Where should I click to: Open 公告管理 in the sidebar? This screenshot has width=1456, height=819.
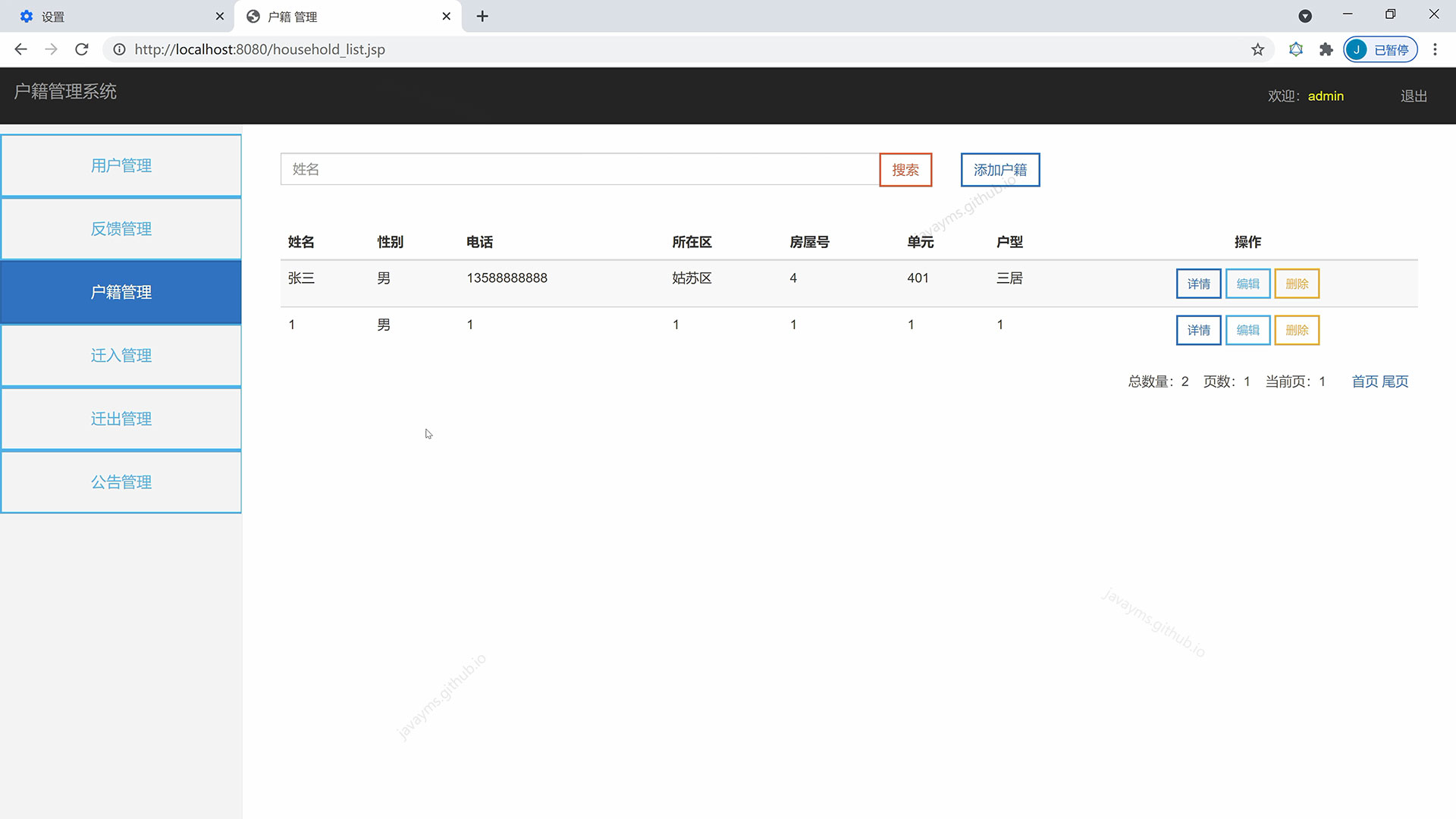click(121, 482)
